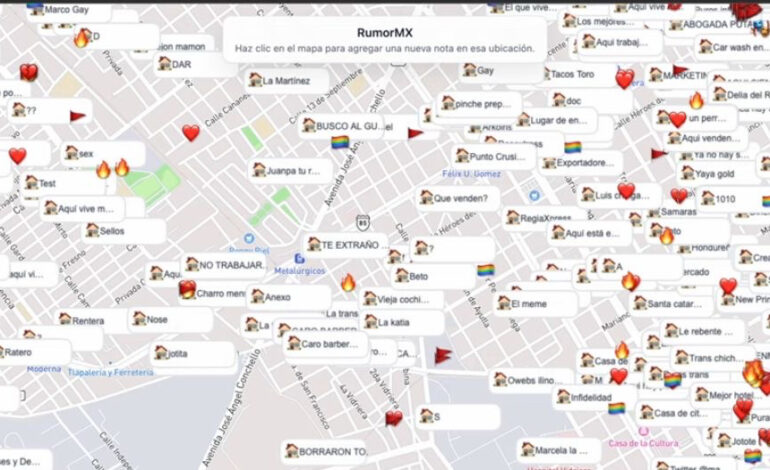Image resolution: width=770 pixels, height=470 pixels.
Task: Open the 'La katia' note
Action: click(403, 323)
